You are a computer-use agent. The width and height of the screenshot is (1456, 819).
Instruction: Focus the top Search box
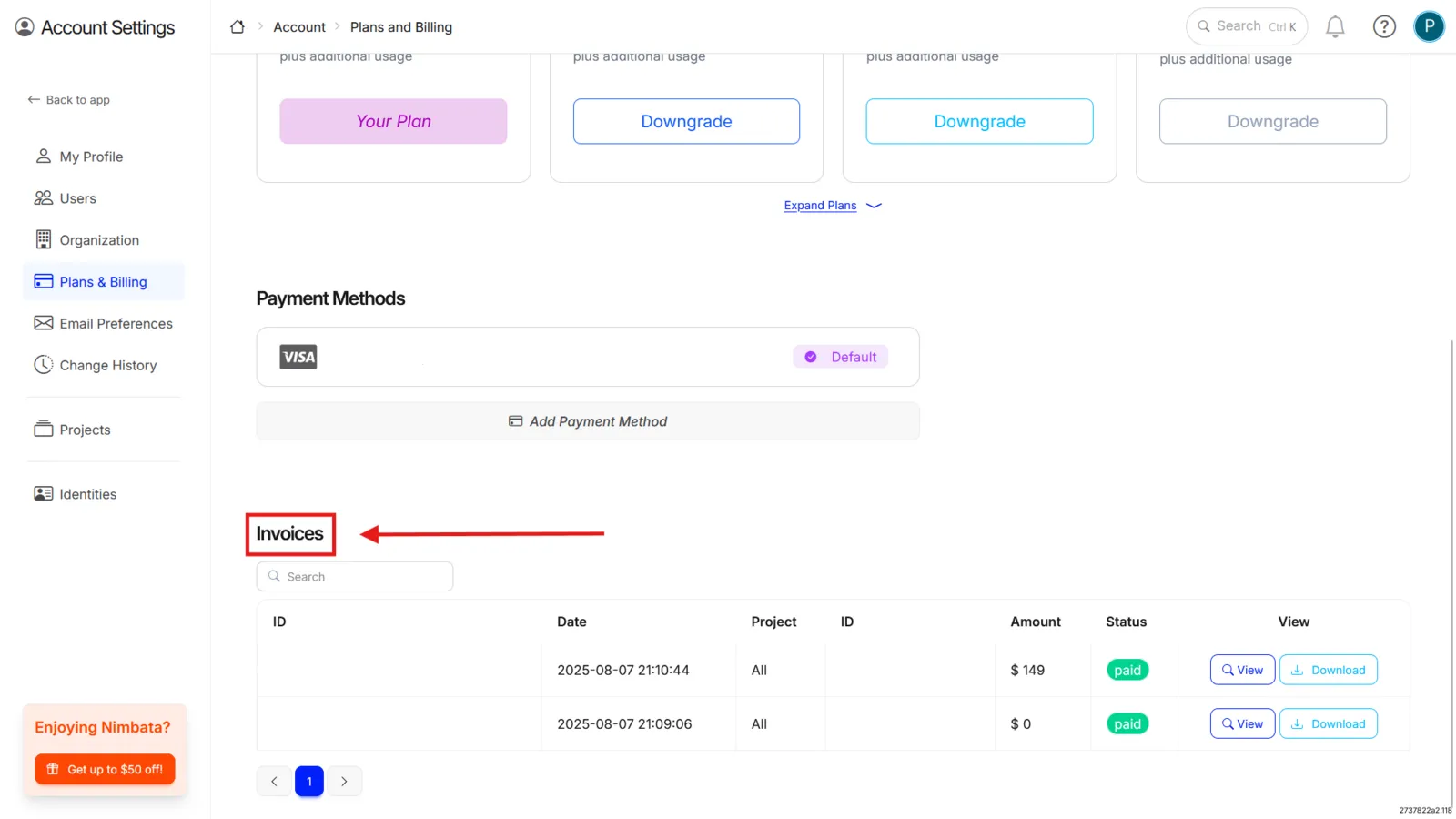point(1247,26)
